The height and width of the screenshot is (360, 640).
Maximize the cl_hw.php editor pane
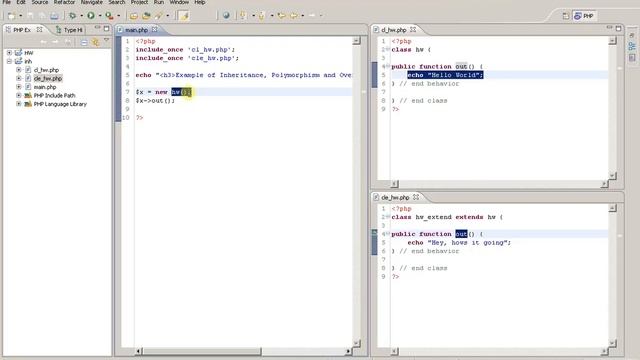click(x=618, y=29)
